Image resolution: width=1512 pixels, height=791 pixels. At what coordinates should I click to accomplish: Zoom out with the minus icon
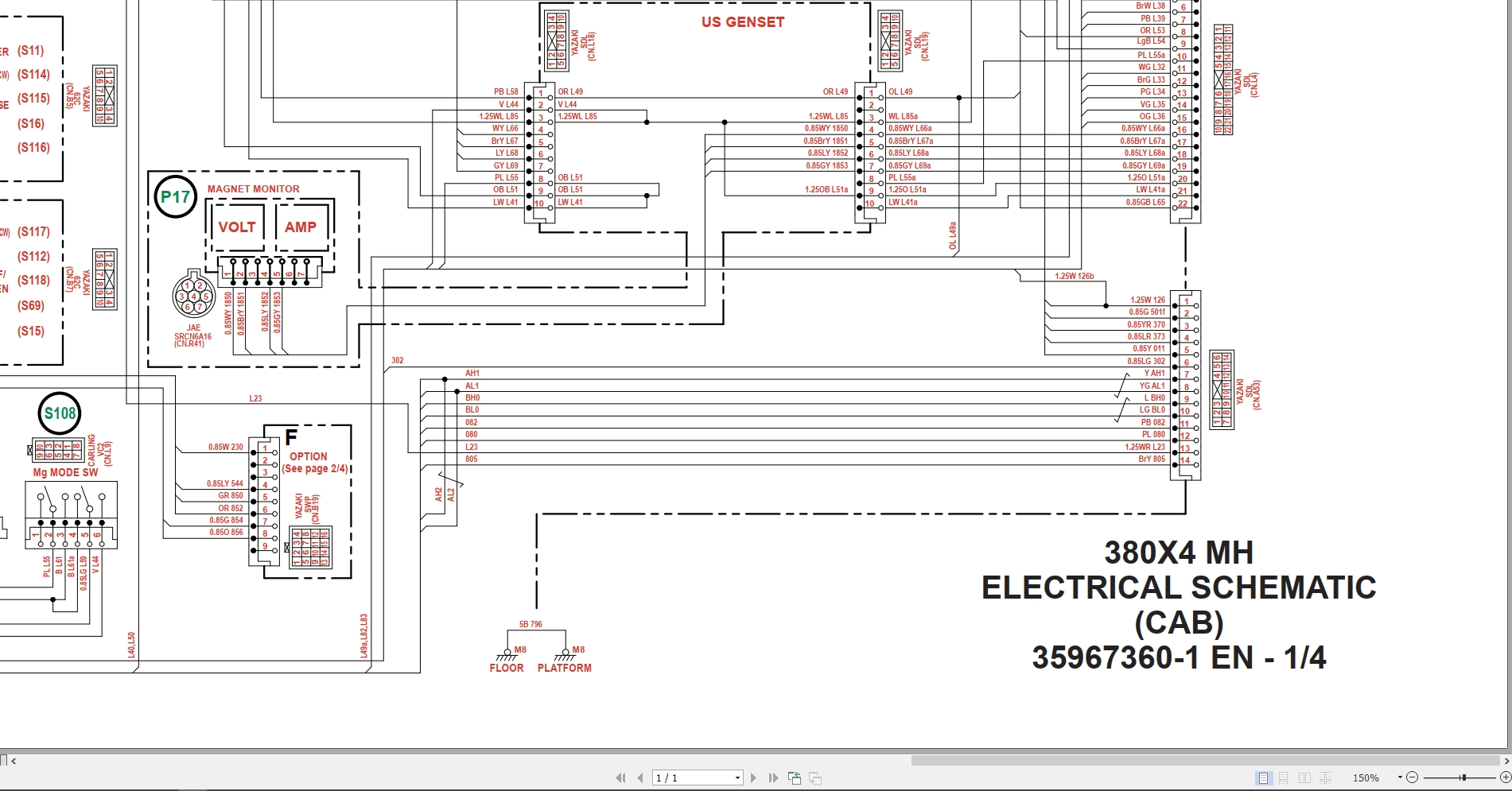(x=1413, y=777)
